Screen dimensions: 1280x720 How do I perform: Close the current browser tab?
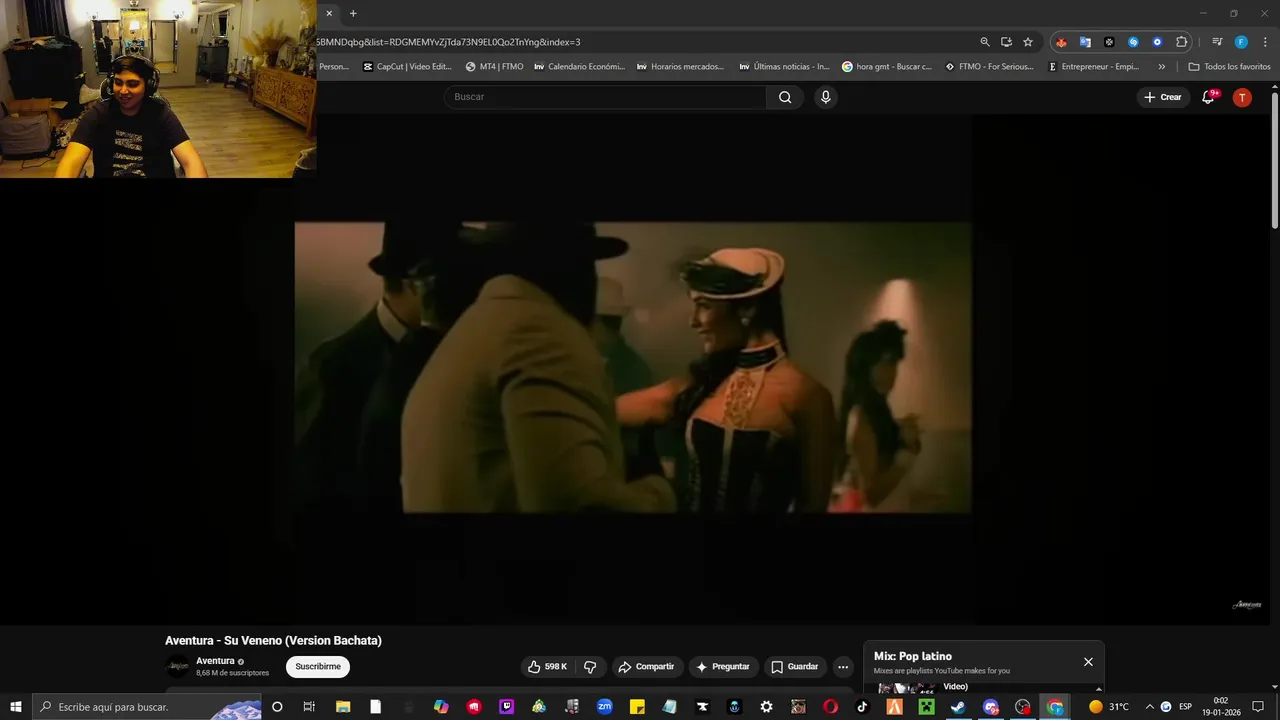tap(329, 13)
